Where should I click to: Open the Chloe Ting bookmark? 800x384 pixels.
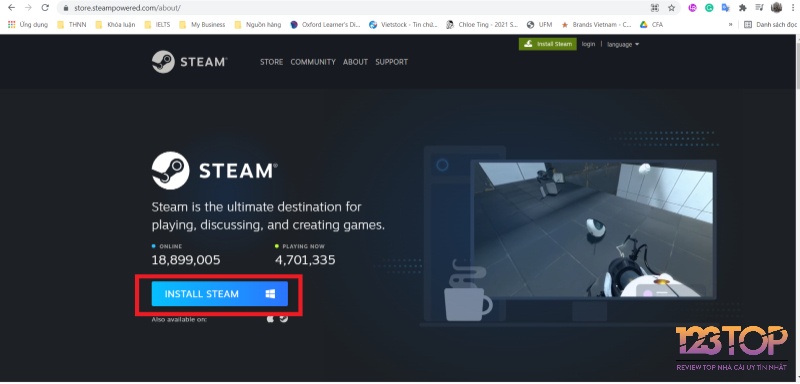click(x=482, y=24)
